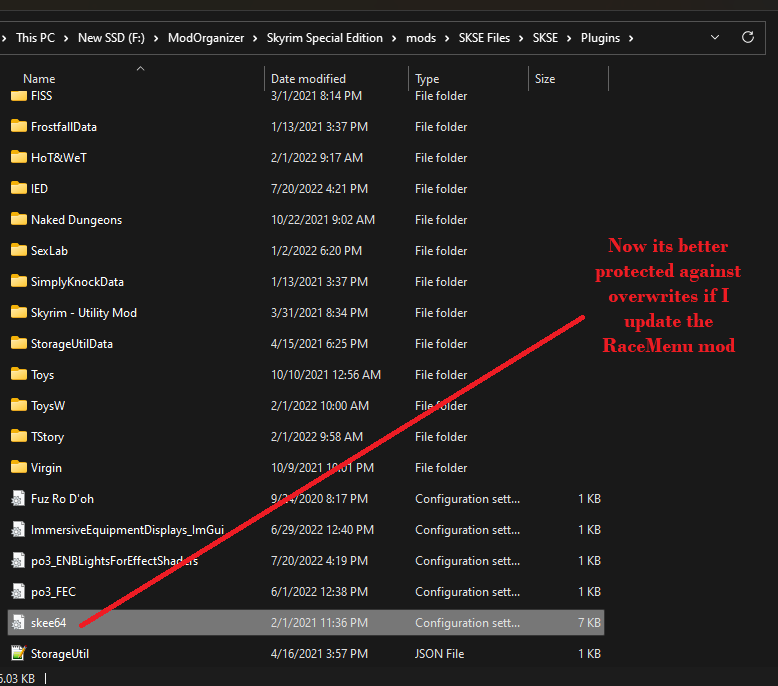Expand chevron after Plugins breadcrumb

(x=631, y=38)
